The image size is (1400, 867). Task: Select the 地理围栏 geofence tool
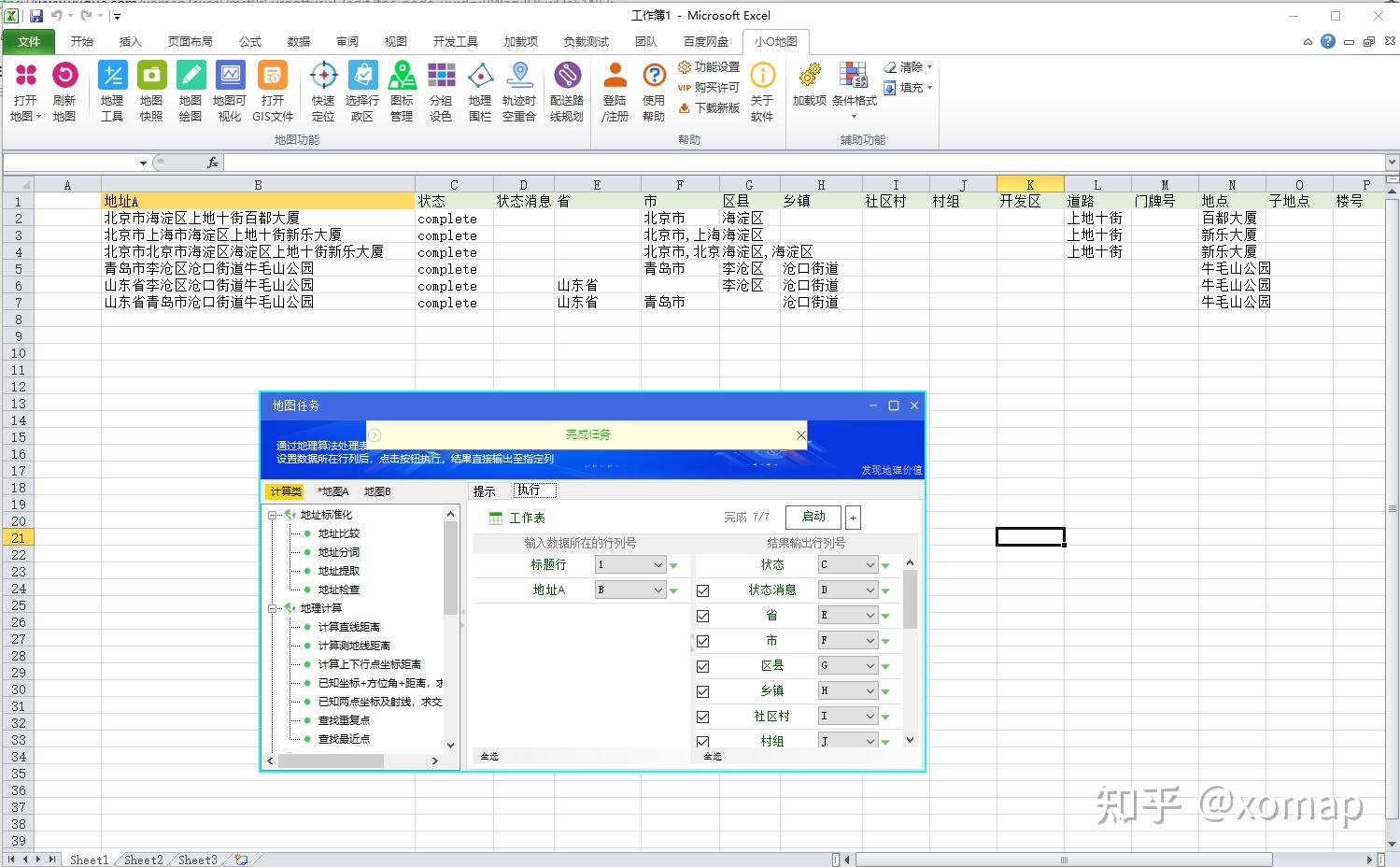[x=480, y=91]
